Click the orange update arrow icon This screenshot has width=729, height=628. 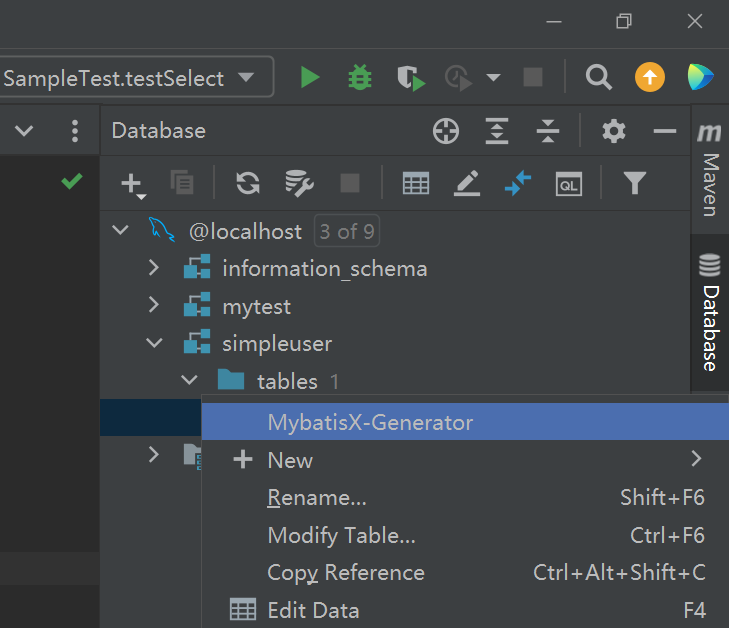pos(649,77)
